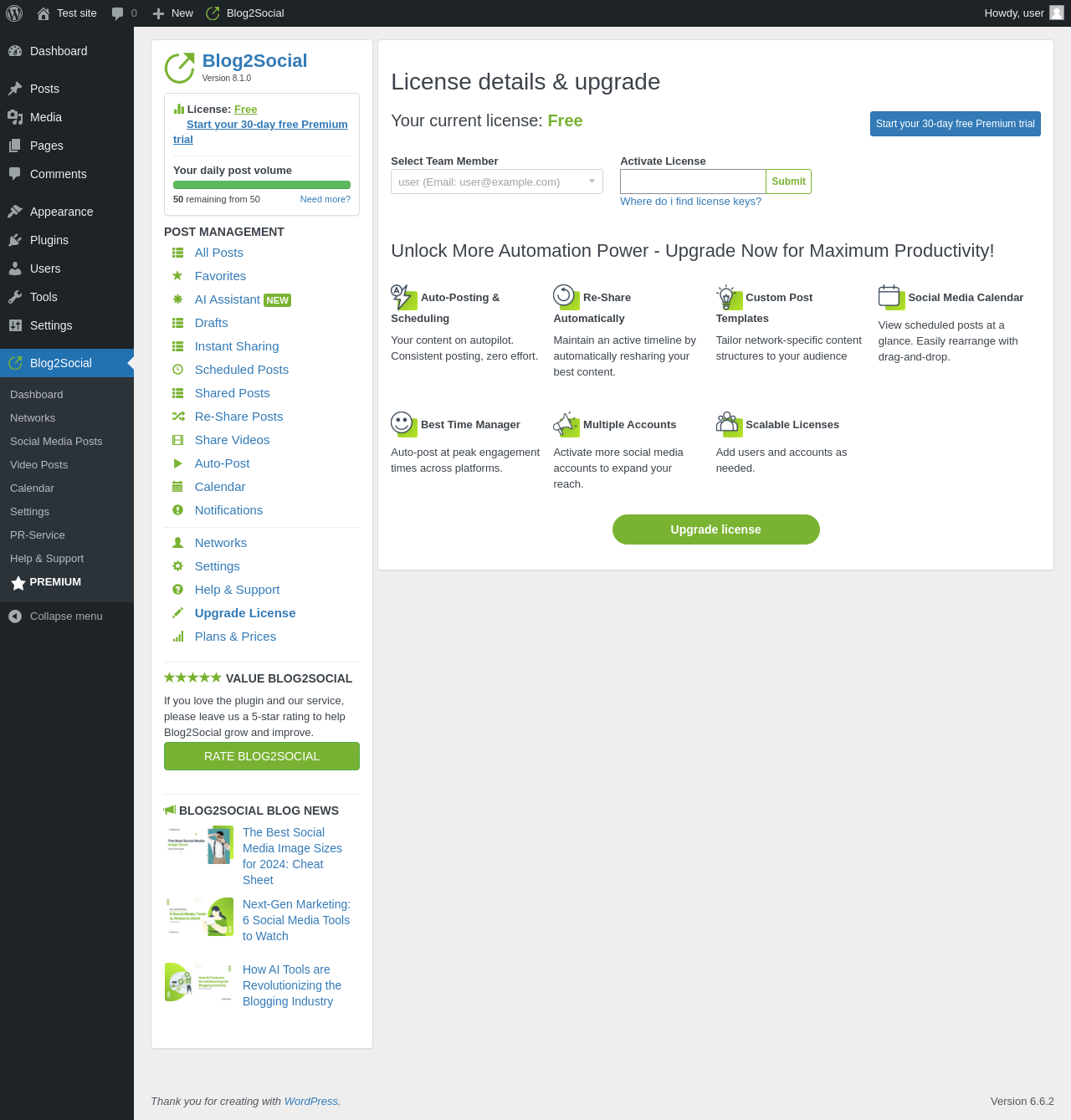This screenshot has width=1071, height=1120.
Task: Click the Free license link in sidebar
Action: (245, 110)
